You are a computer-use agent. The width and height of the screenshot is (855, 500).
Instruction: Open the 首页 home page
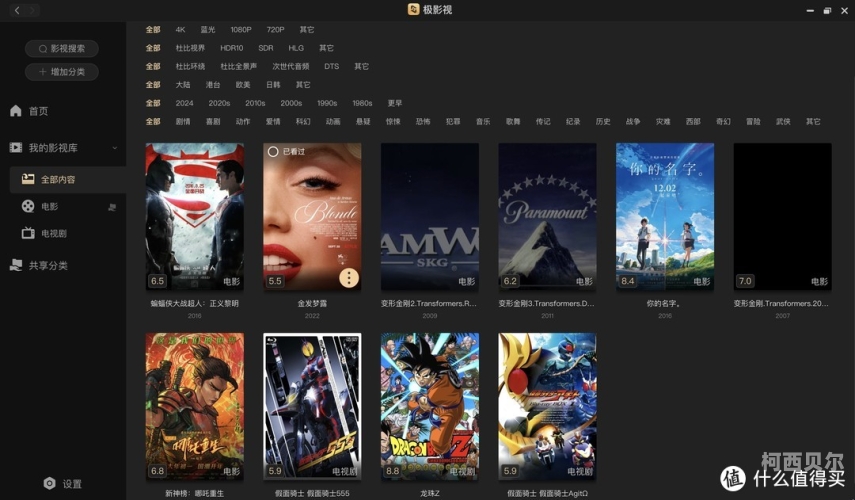click(29, 111)
